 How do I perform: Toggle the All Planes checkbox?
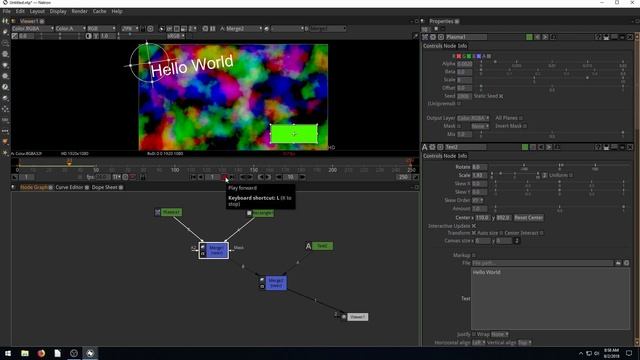(521, 118)
